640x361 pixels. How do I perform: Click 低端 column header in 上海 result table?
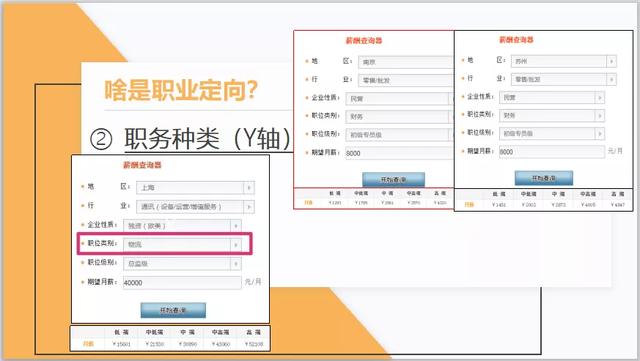pyautogui.click(x=121, y=332)
